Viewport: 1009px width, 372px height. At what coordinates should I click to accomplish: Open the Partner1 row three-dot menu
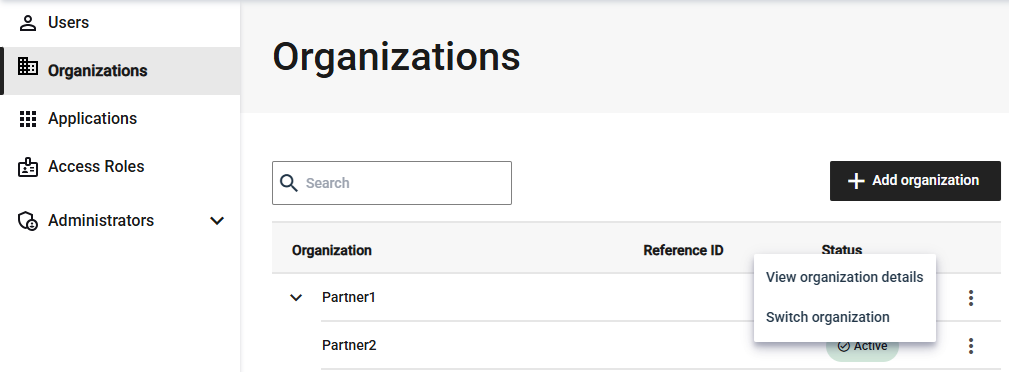[971, 298]
